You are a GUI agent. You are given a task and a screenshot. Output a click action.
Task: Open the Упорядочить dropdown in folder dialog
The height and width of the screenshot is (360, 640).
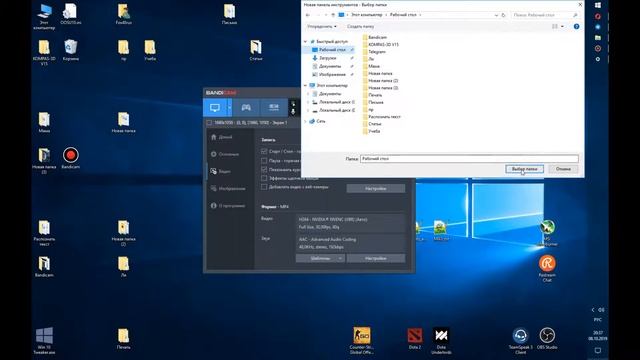pyautogui.click(x=322, y=27)
